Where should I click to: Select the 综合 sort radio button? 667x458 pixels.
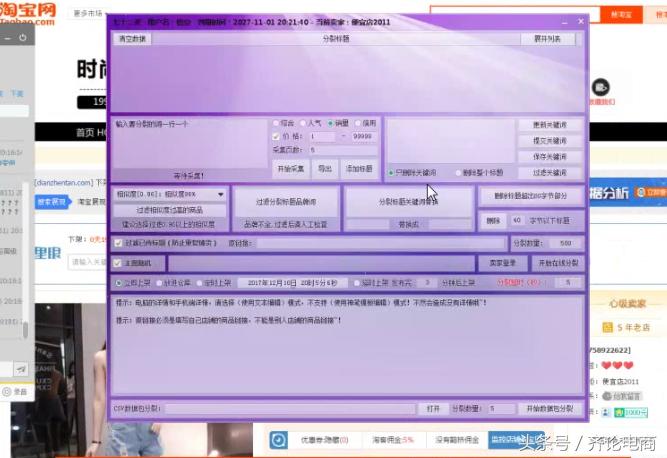(276, 123)
